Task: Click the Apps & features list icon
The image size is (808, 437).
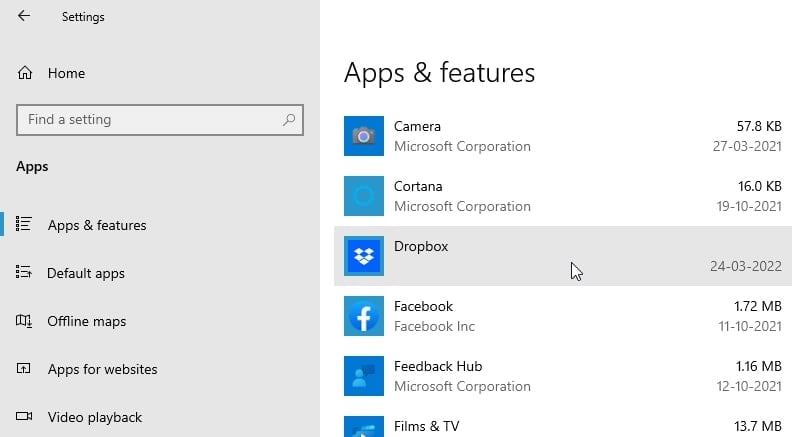Action: [x=24, y=224]
